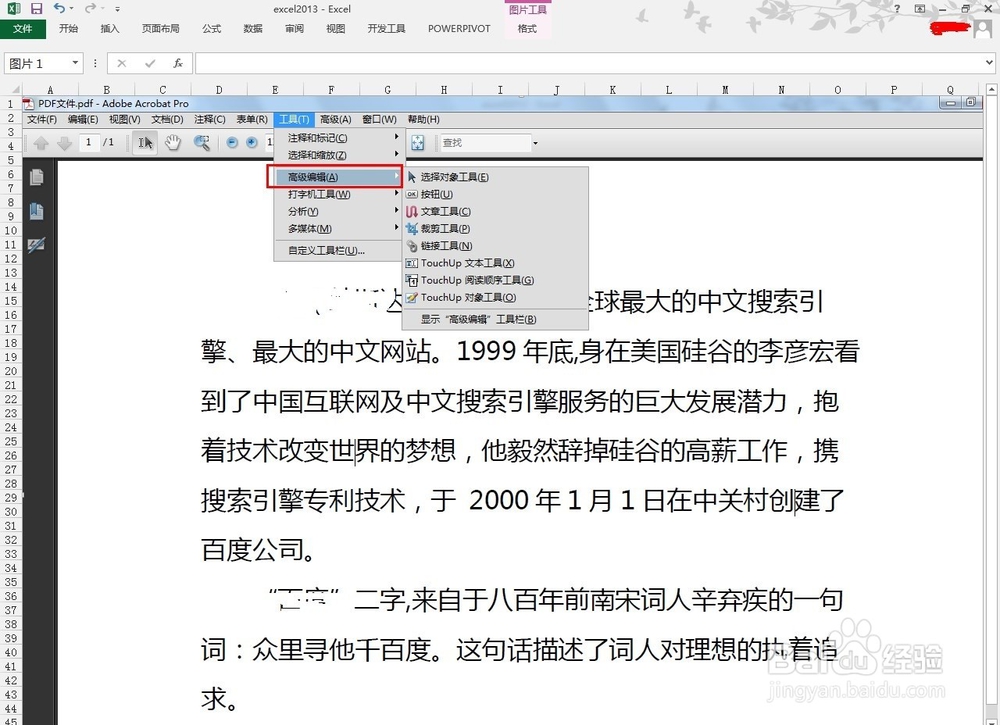Click the formula bar cancel X

[x=121, y=63]
